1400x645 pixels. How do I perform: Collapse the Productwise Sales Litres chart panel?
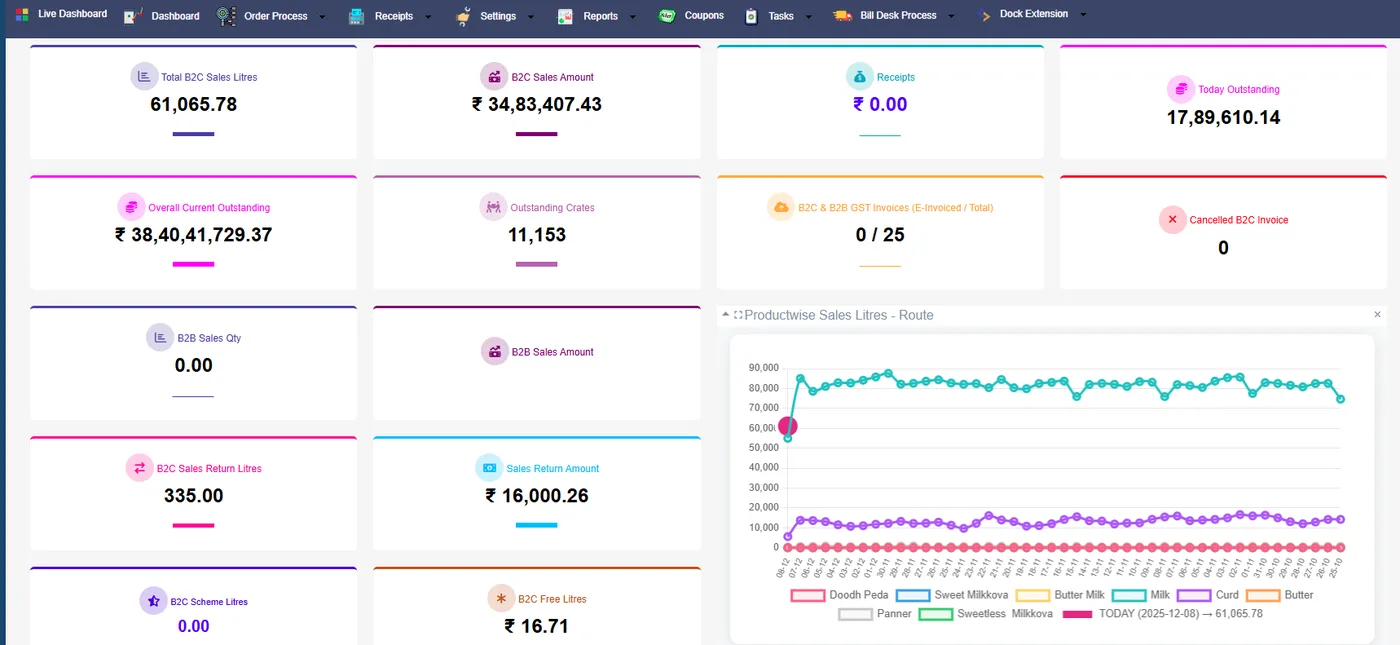[x=726, y=315]
